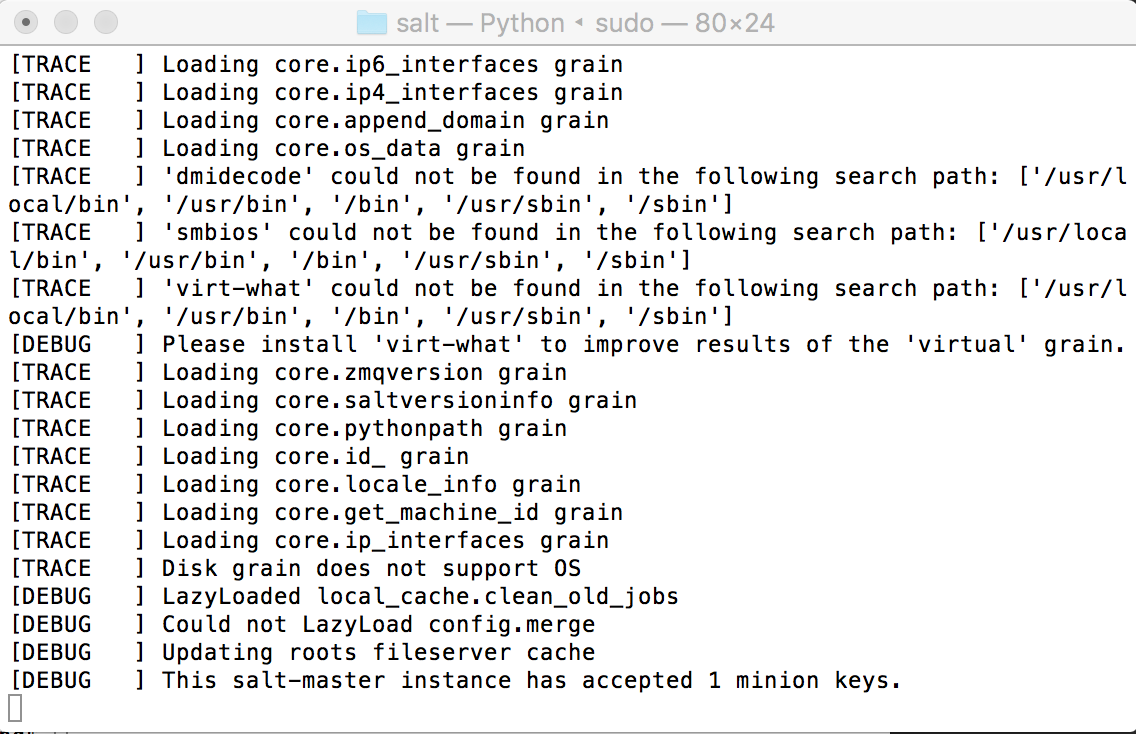Click the 'Loading core.zmqversion grain' line

point(288,372)
